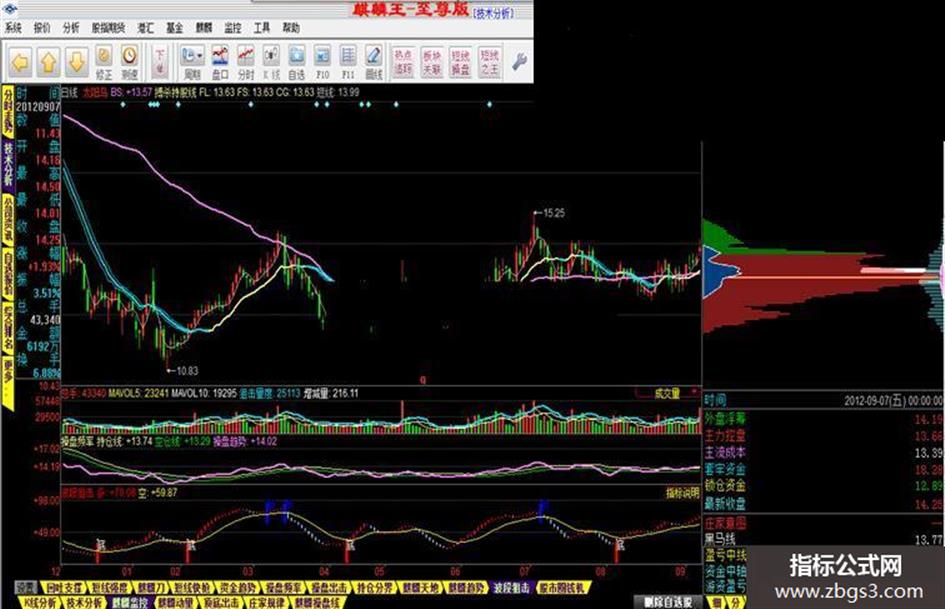Open the 周期 period dropdown in toolbar

(192, 62)
